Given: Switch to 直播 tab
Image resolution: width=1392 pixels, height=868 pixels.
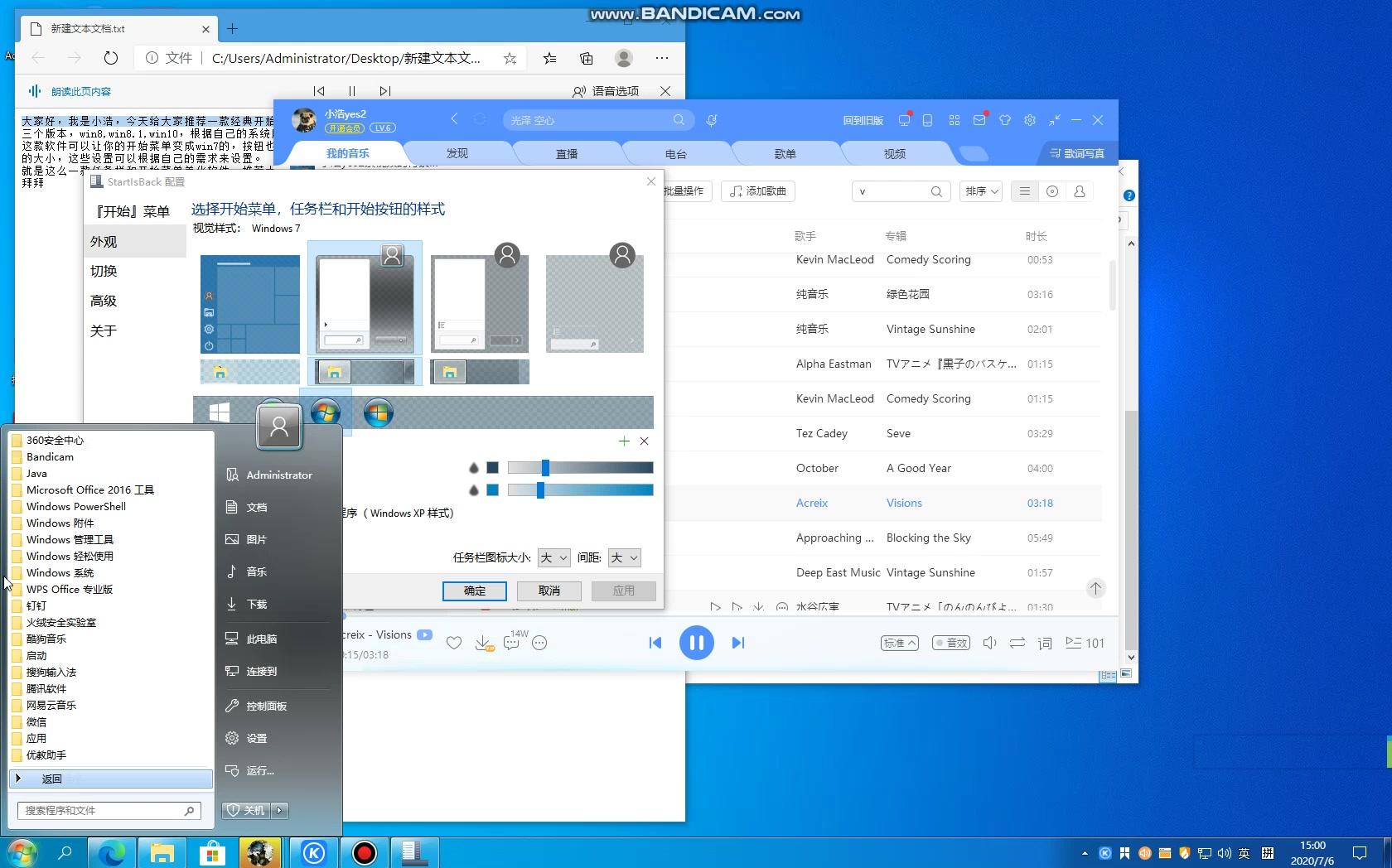Looking at the screenshot, I should [x=567, y=154].
